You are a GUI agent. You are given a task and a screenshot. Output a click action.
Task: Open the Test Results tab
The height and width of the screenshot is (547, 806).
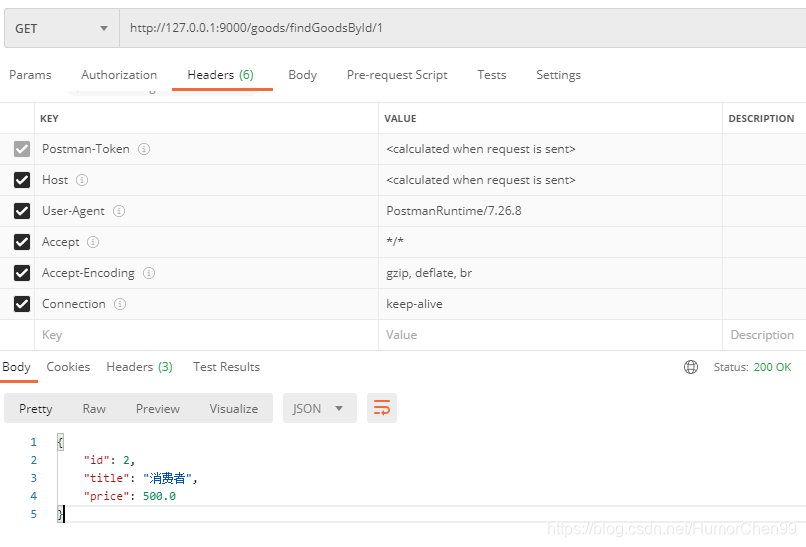tap(227, 367)
